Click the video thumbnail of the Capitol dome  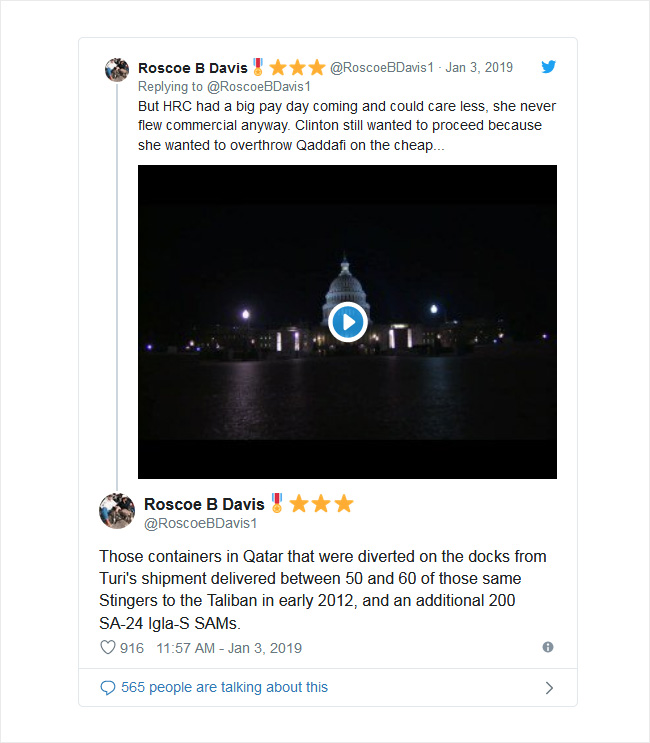[347, 322]
